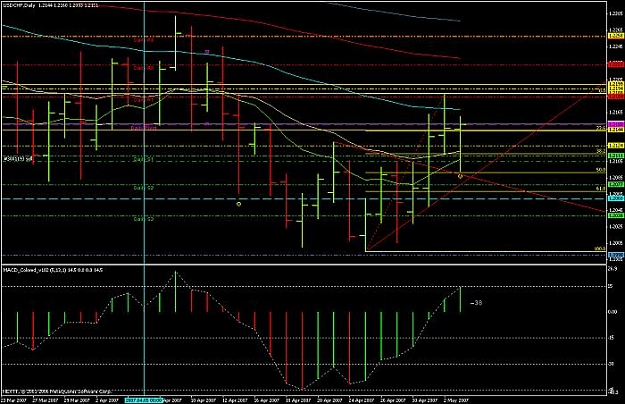Viewport: 625px width, 404px height.
Task: Select the circle marker at latest bar's low
Action: point(460,176)
